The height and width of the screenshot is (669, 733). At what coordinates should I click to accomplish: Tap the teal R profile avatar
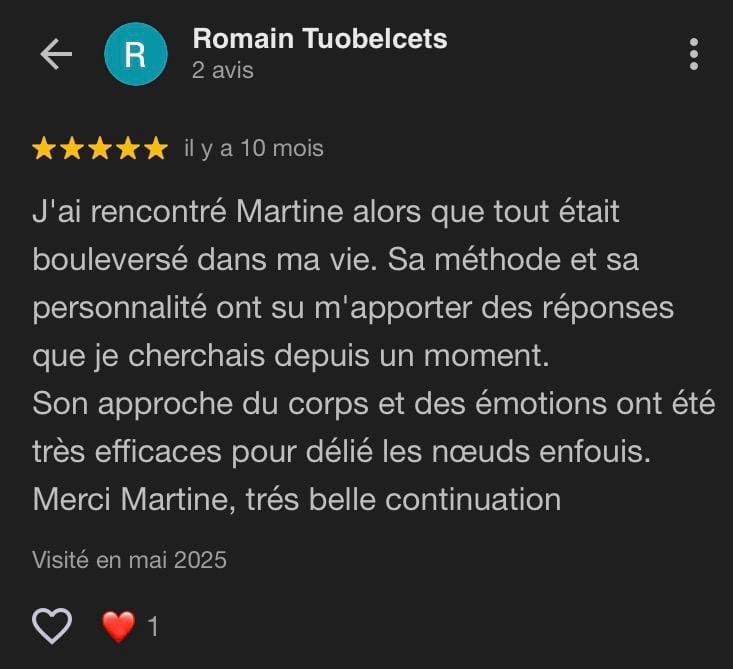[x=135, y=55]
